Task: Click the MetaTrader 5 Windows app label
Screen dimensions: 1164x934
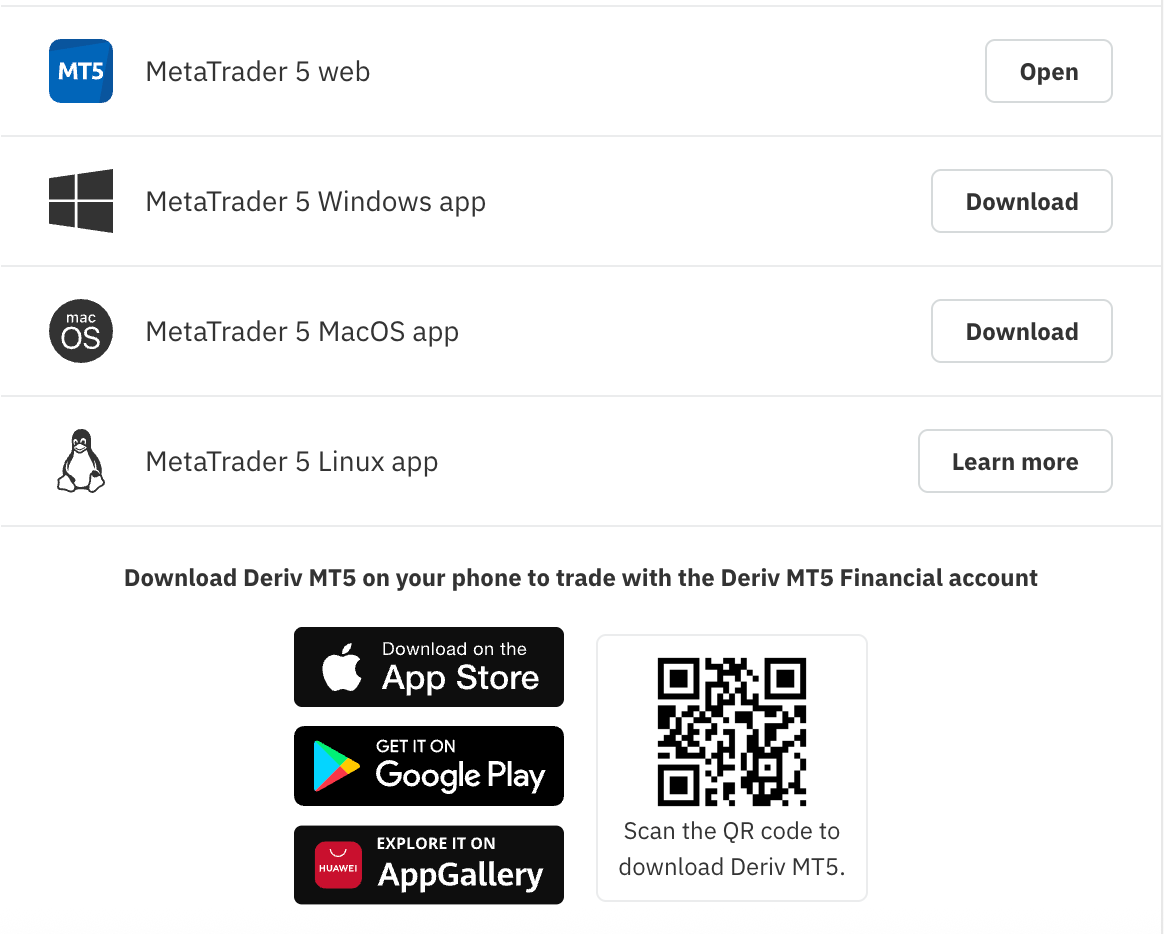Action: coord(316,201)
